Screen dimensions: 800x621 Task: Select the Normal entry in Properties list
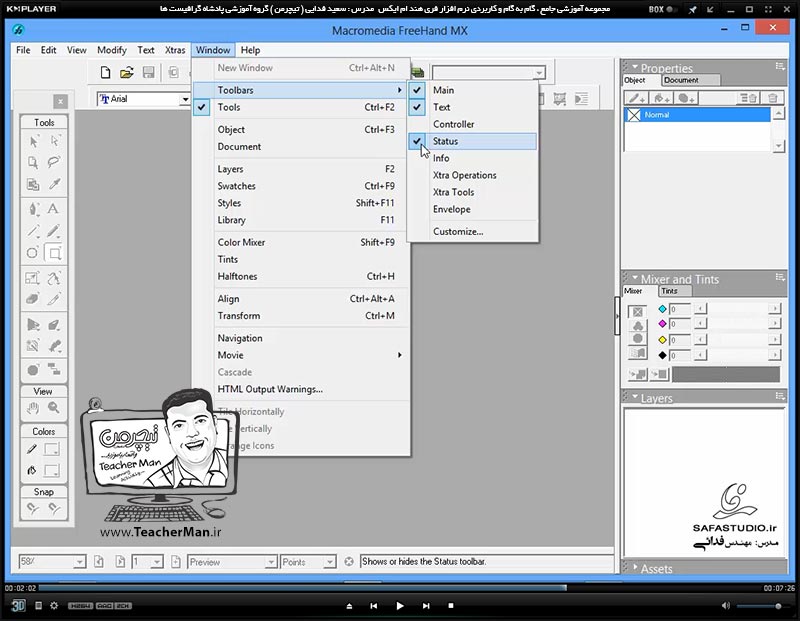click(x=697, y=115)
